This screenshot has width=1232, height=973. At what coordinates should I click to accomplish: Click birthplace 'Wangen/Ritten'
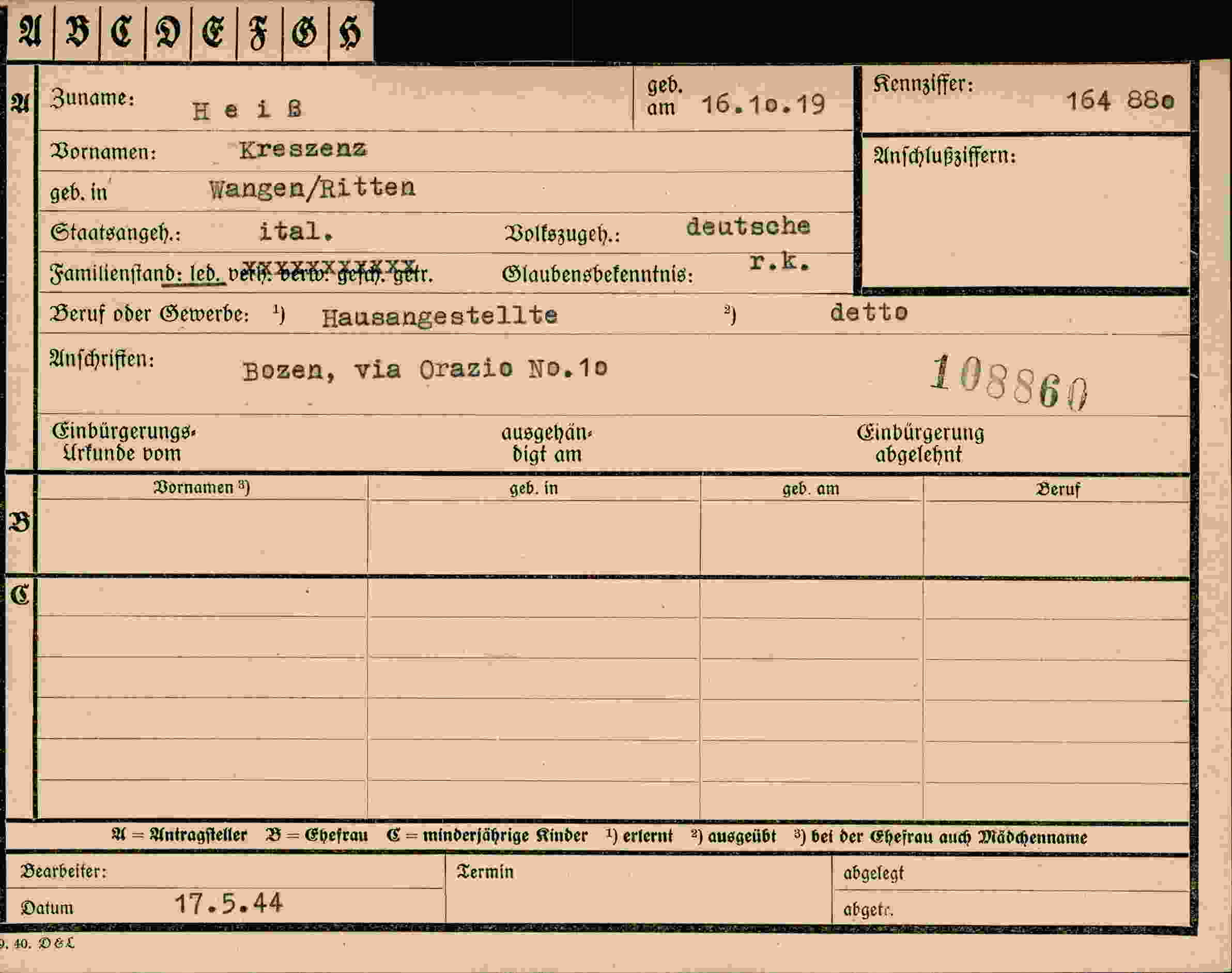coord(312,188)
